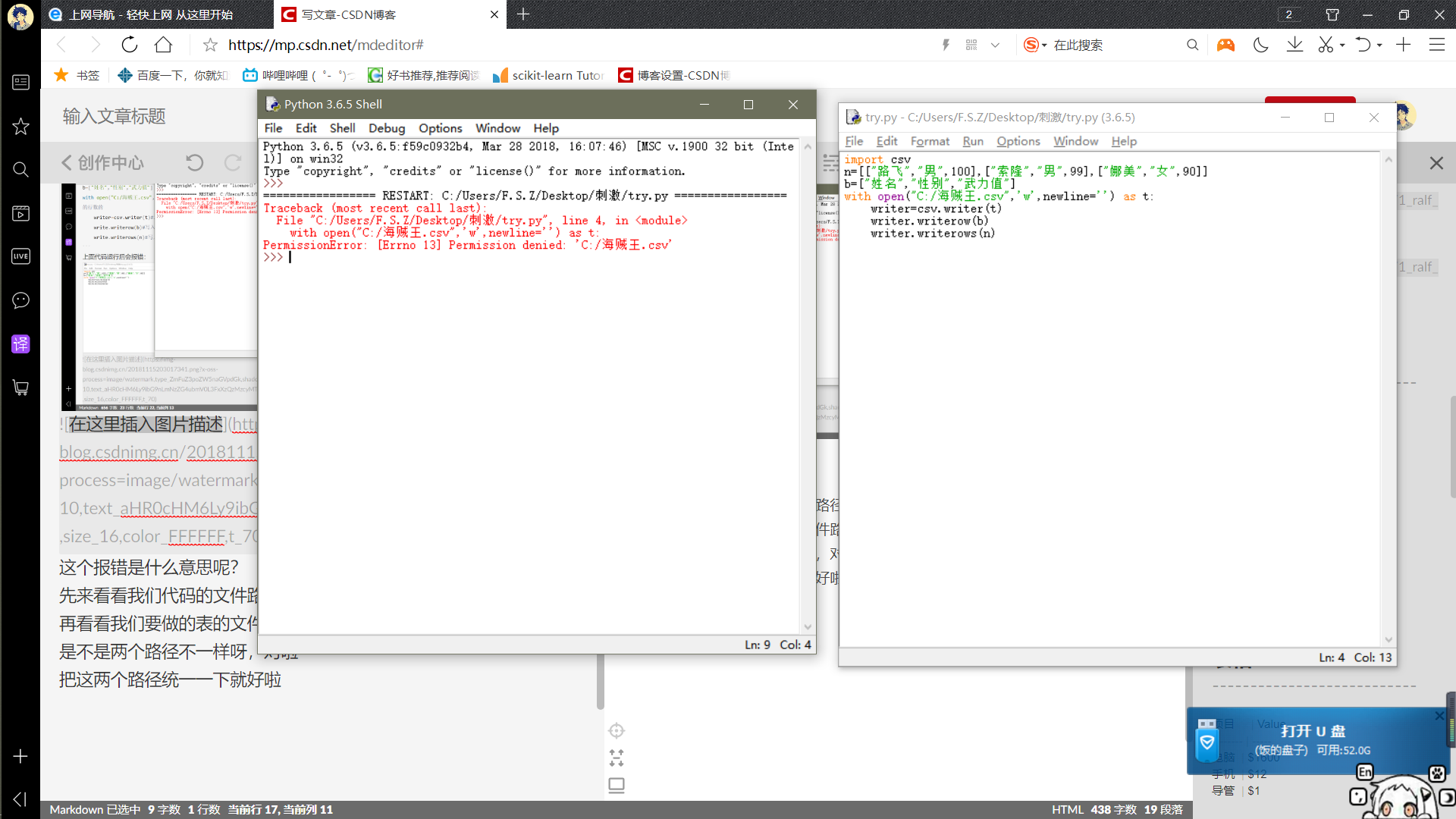This screenshot has height=819, width=1456.
Task: Open the download manager icon
Action: tap(1294, 45)
